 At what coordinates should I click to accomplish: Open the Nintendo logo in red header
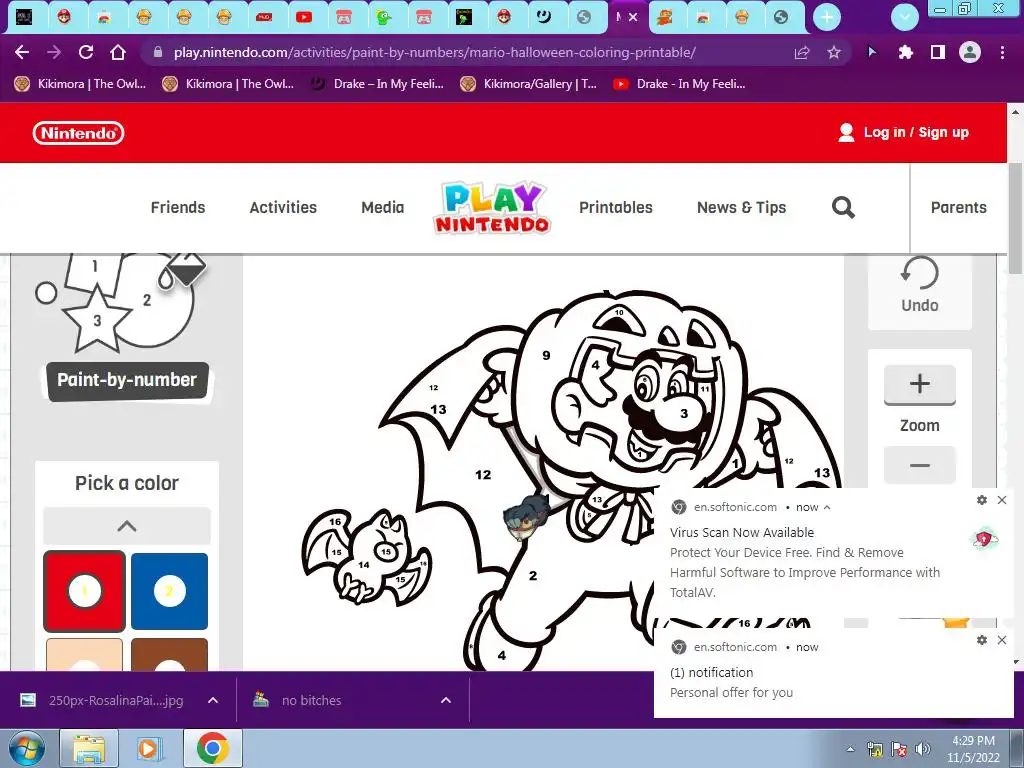pyautogui.click(x=78, y=133)
